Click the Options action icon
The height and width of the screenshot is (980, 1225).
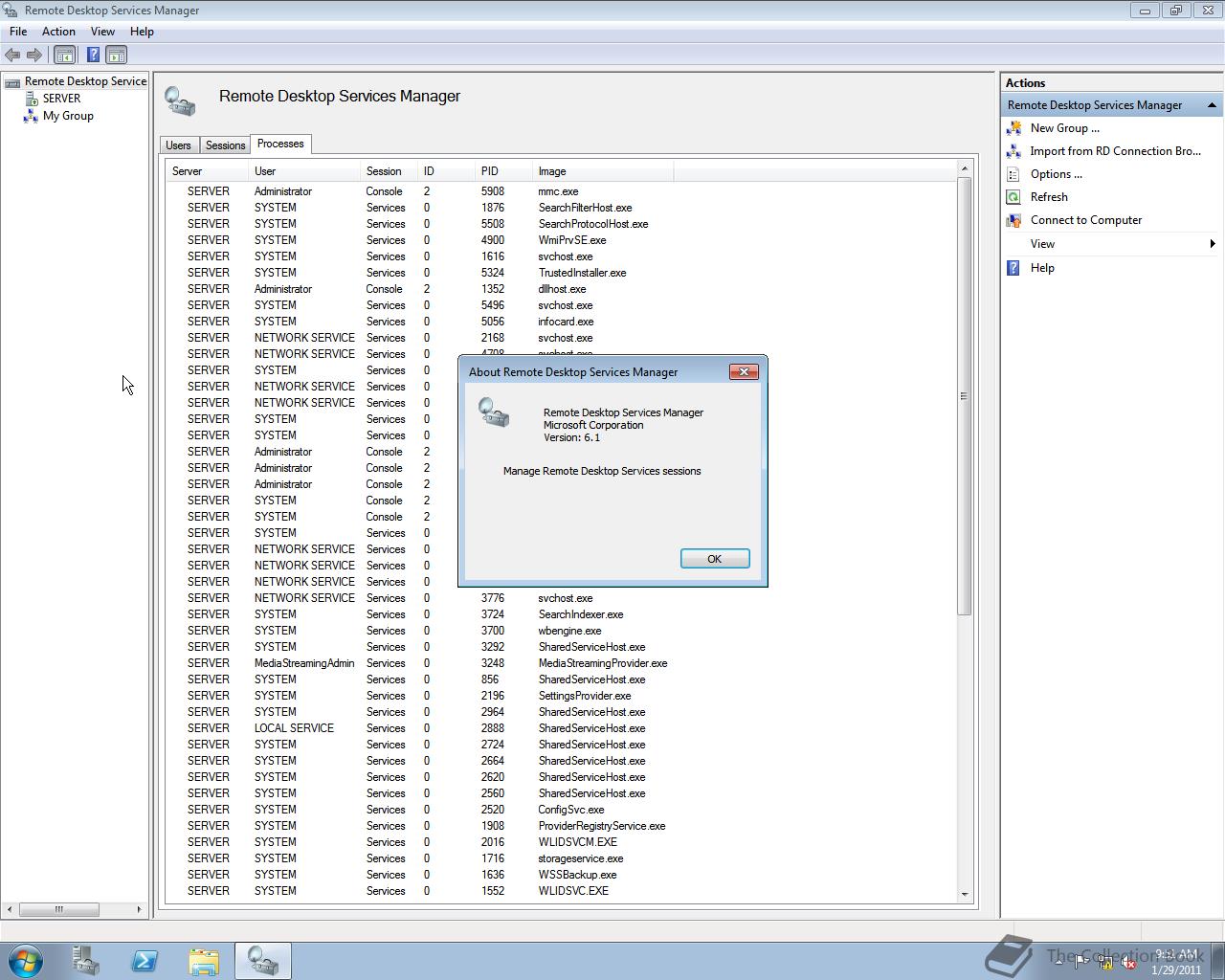tap(1013, 173)
